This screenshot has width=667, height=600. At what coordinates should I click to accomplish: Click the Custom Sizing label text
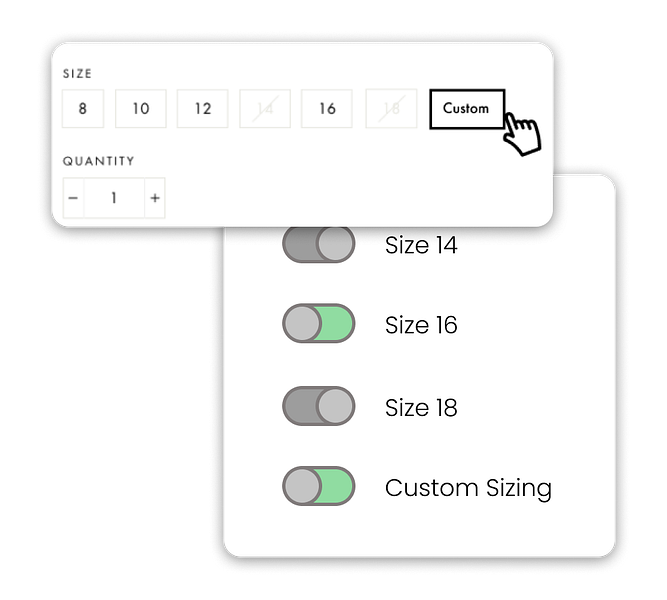(x=468, y=489)
